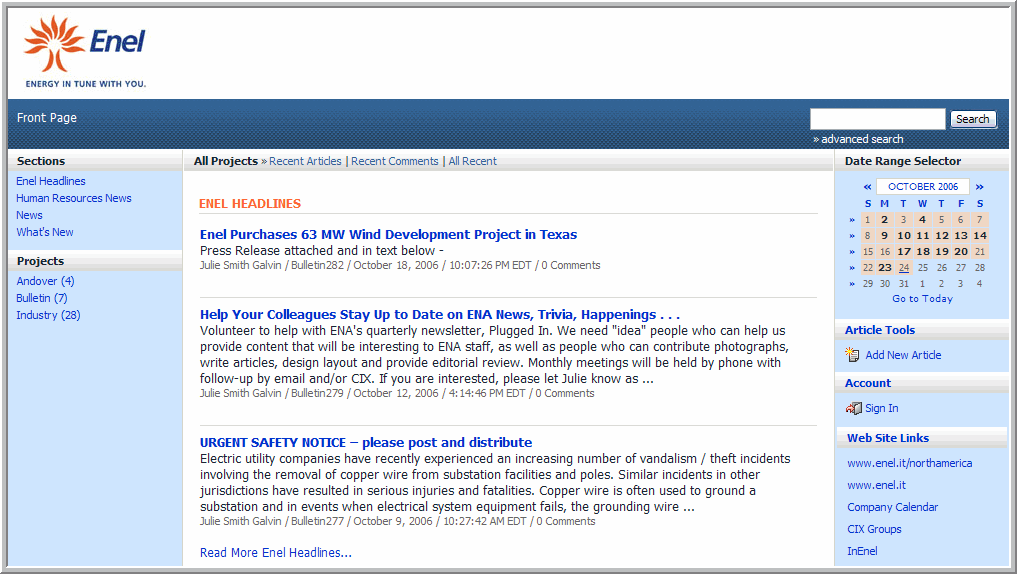Open InEnel link
This screenshot has height=574, width=1017.
point(862,551)
